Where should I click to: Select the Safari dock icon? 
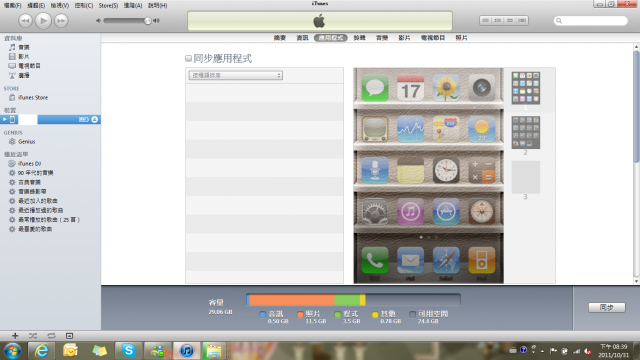pyautogui.click(x=446, y=260)
